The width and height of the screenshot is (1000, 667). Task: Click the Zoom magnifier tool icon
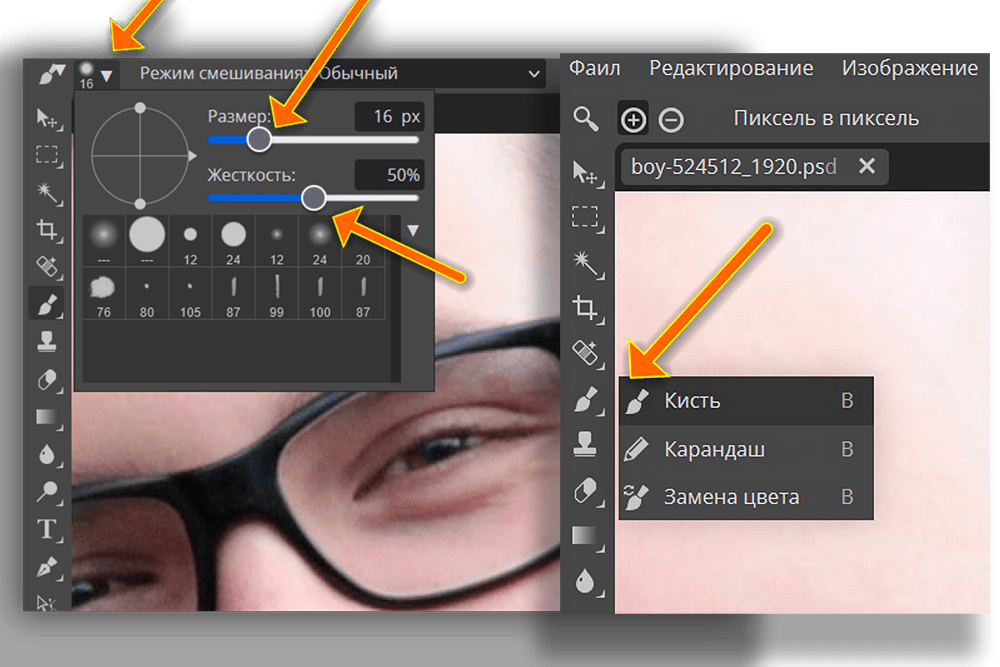coord(585,119)
